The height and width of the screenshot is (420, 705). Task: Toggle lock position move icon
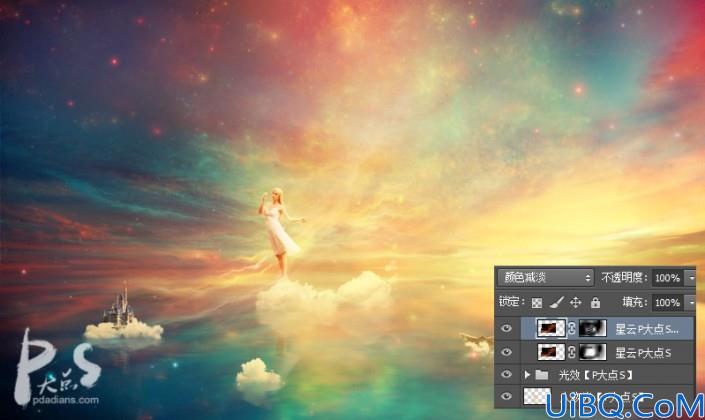576,303
